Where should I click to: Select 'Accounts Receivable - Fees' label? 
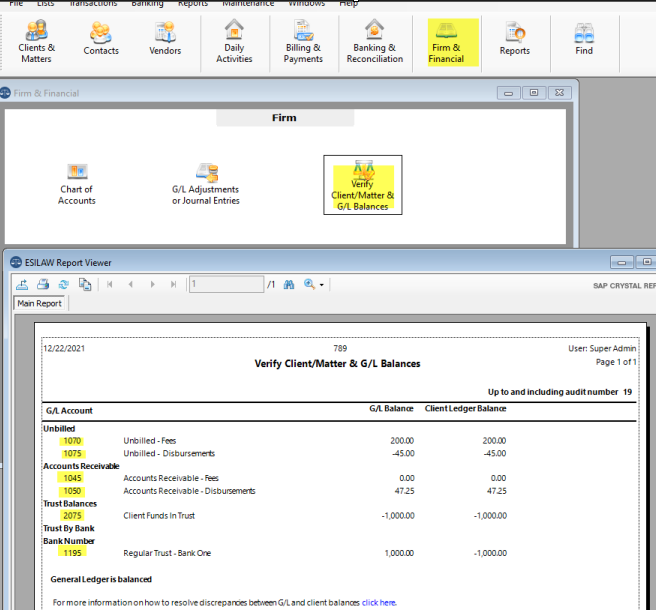(x=171, y=478)
